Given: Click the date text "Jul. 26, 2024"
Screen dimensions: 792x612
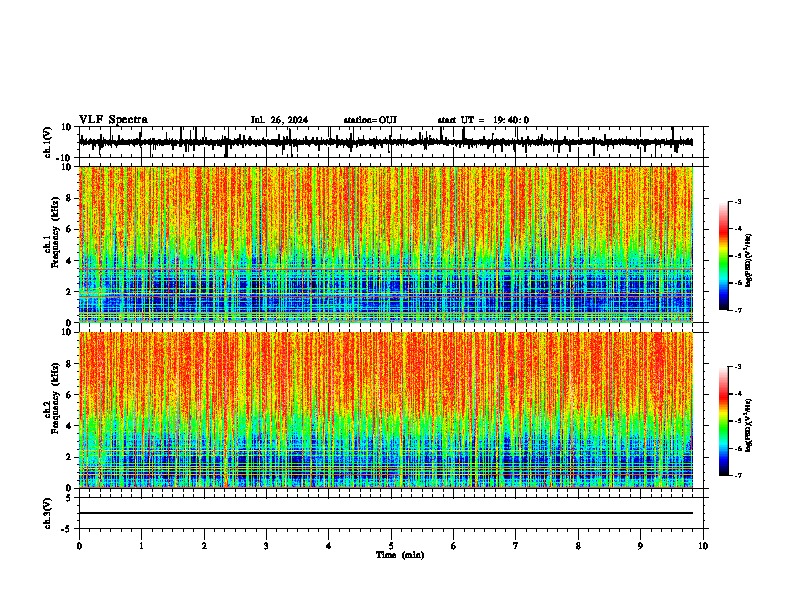Looking at the screenshot, I should pyautogui.click(x=279, y=120).
